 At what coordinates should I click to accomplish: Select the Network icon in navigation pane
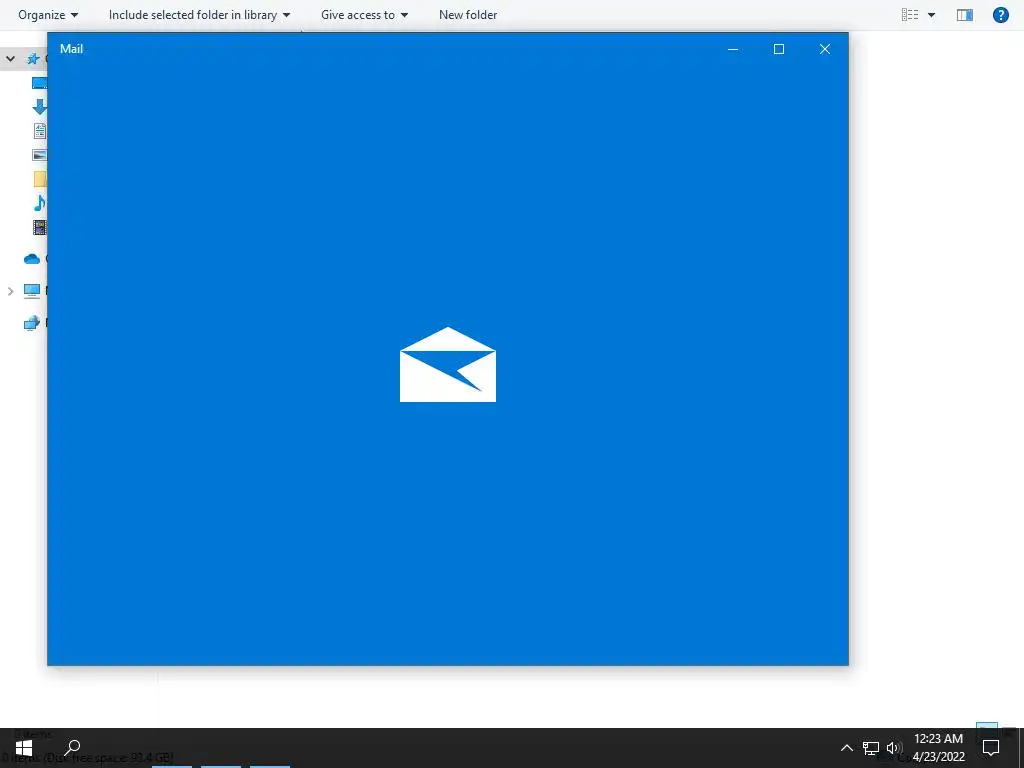[x=32, y=323]
